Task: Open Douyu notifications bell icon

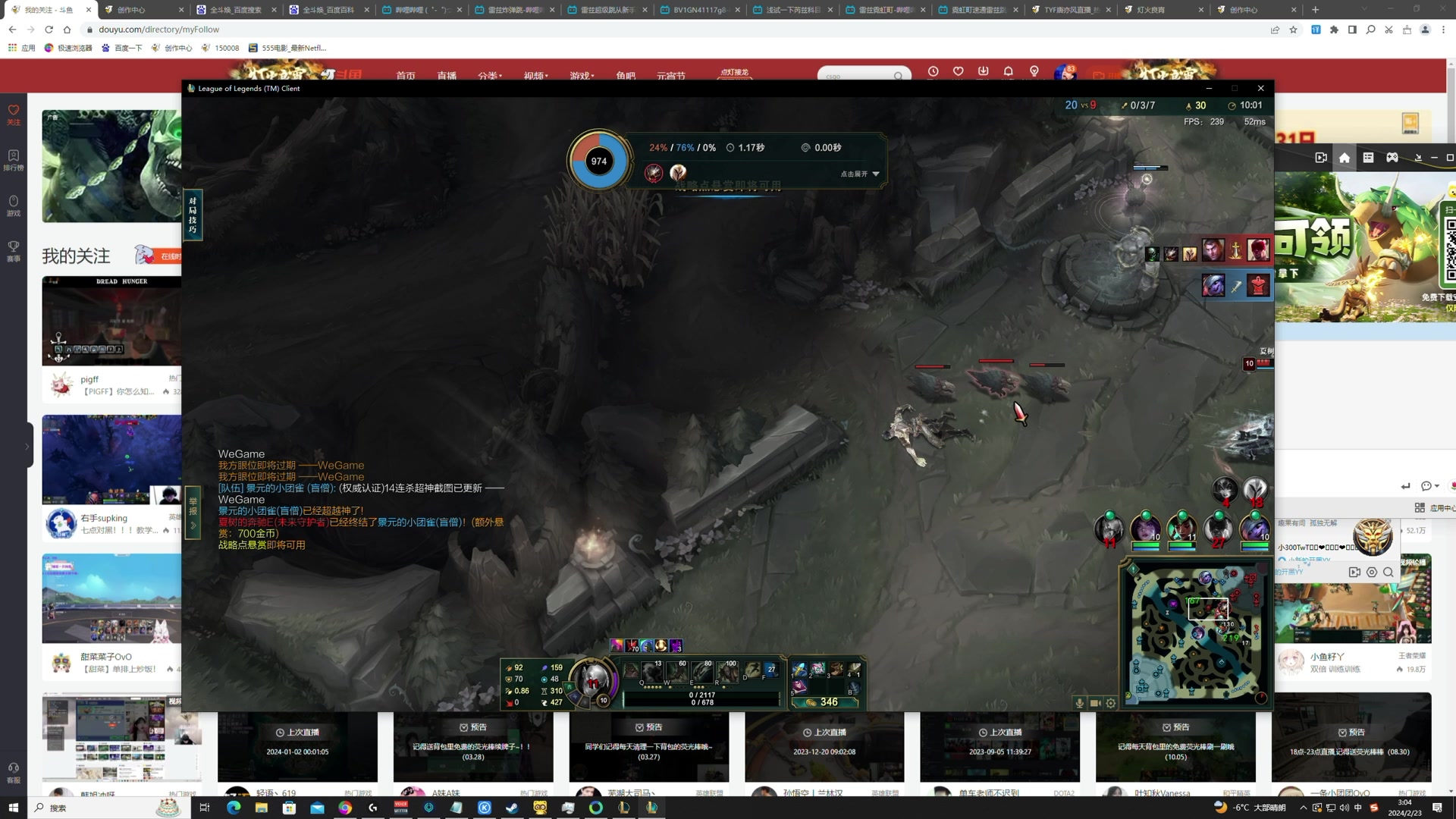Action: tap(1009, 71)
